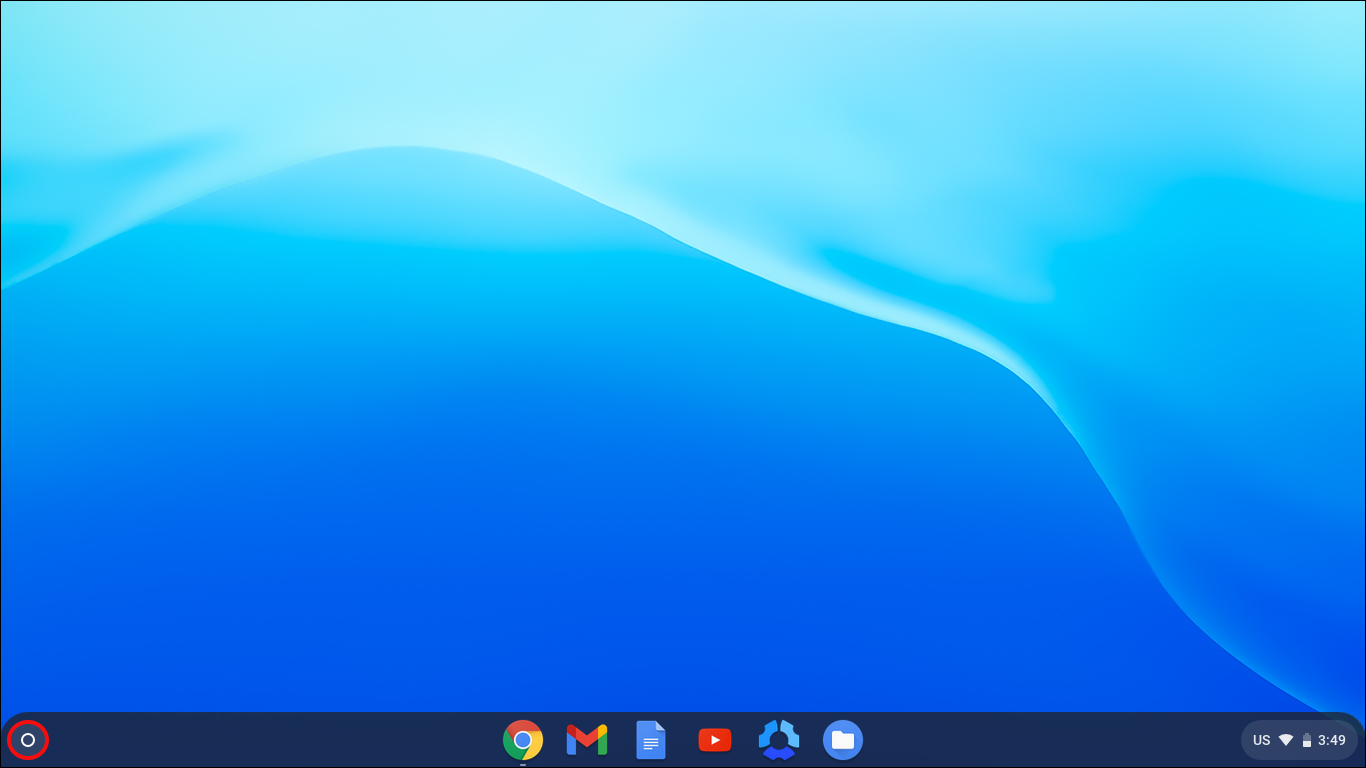
Task: Click the battery status icon
Action: click(1306, 741)
